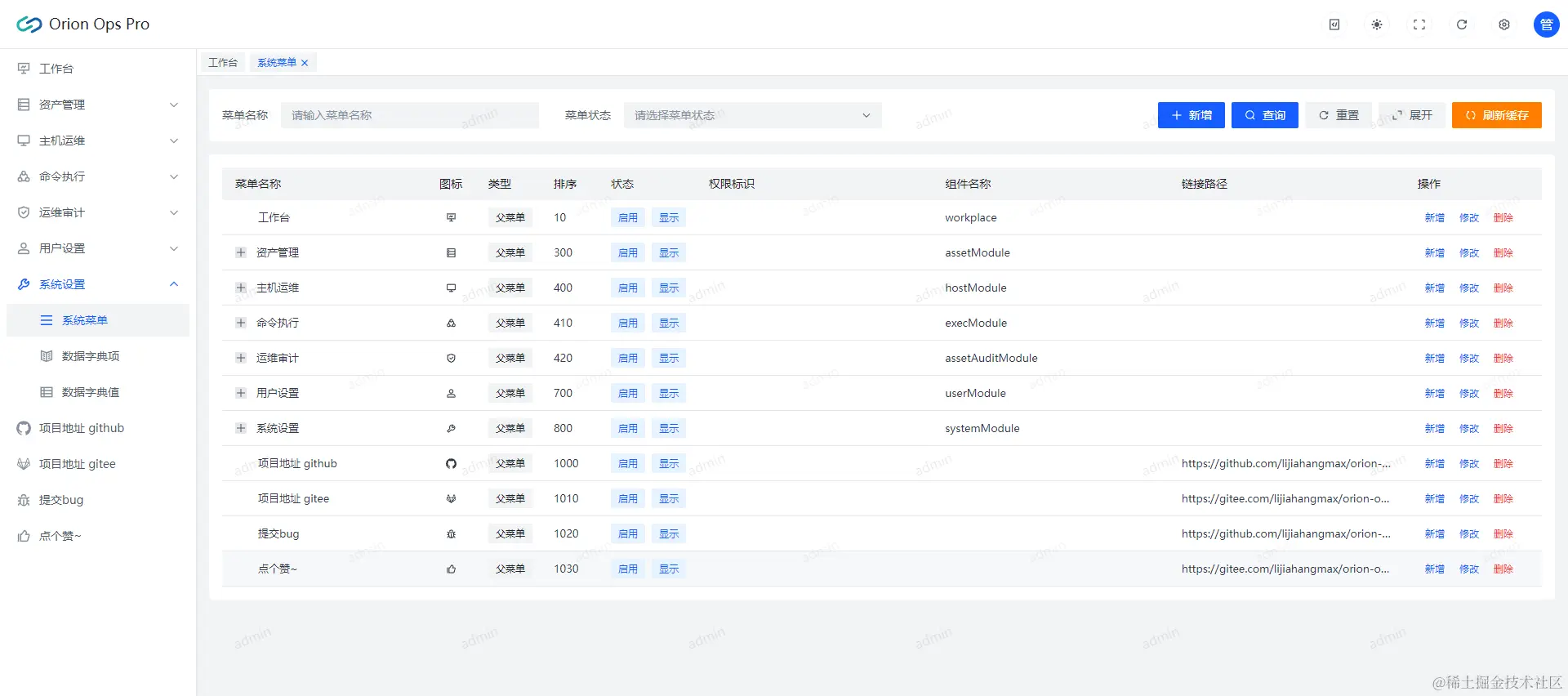Viewport: 1568px width, 696px height.
Task: Expand the 命令执行 tree row
Action: point(241,323)
